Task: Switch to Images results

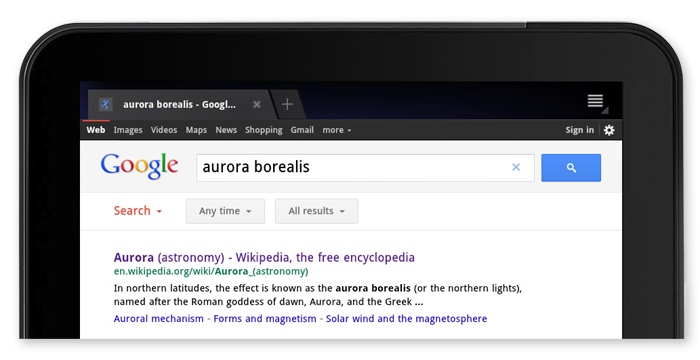Action: pos(128,130)
